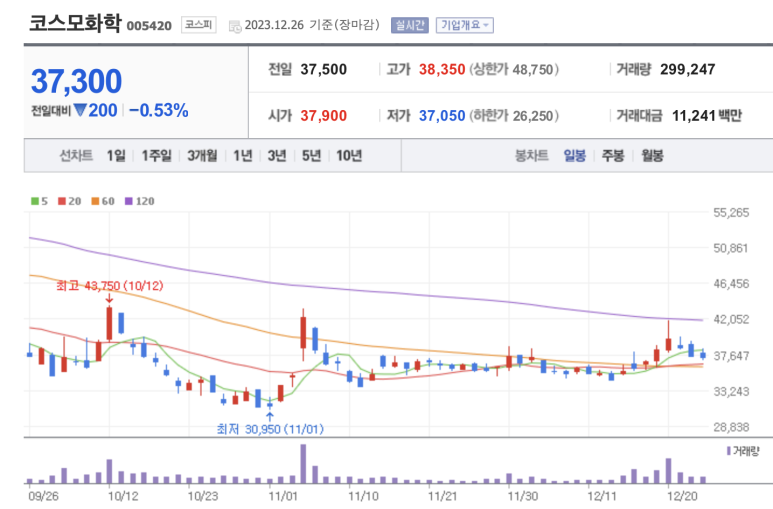773x509 pixels.
Task: Select the 1주일 line chart
Action: tap(156, 156)
